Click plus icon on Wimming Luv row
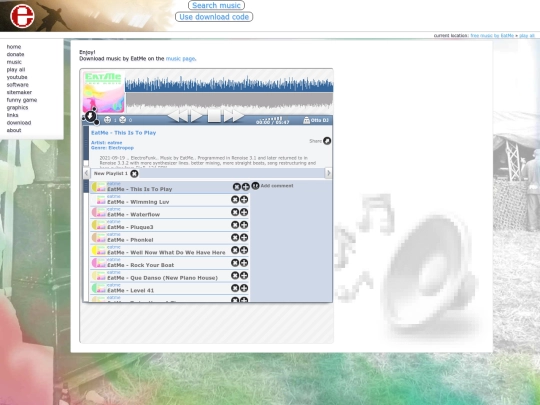This screenshot has width=540, height=405. [x=244, y=199]
